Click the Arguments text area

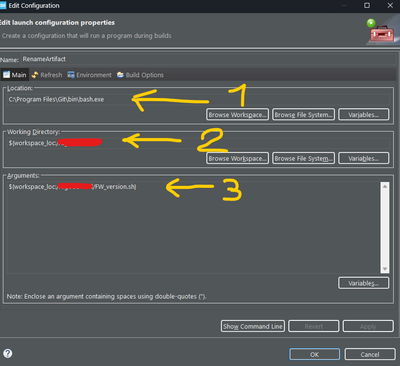pos(193,228)
